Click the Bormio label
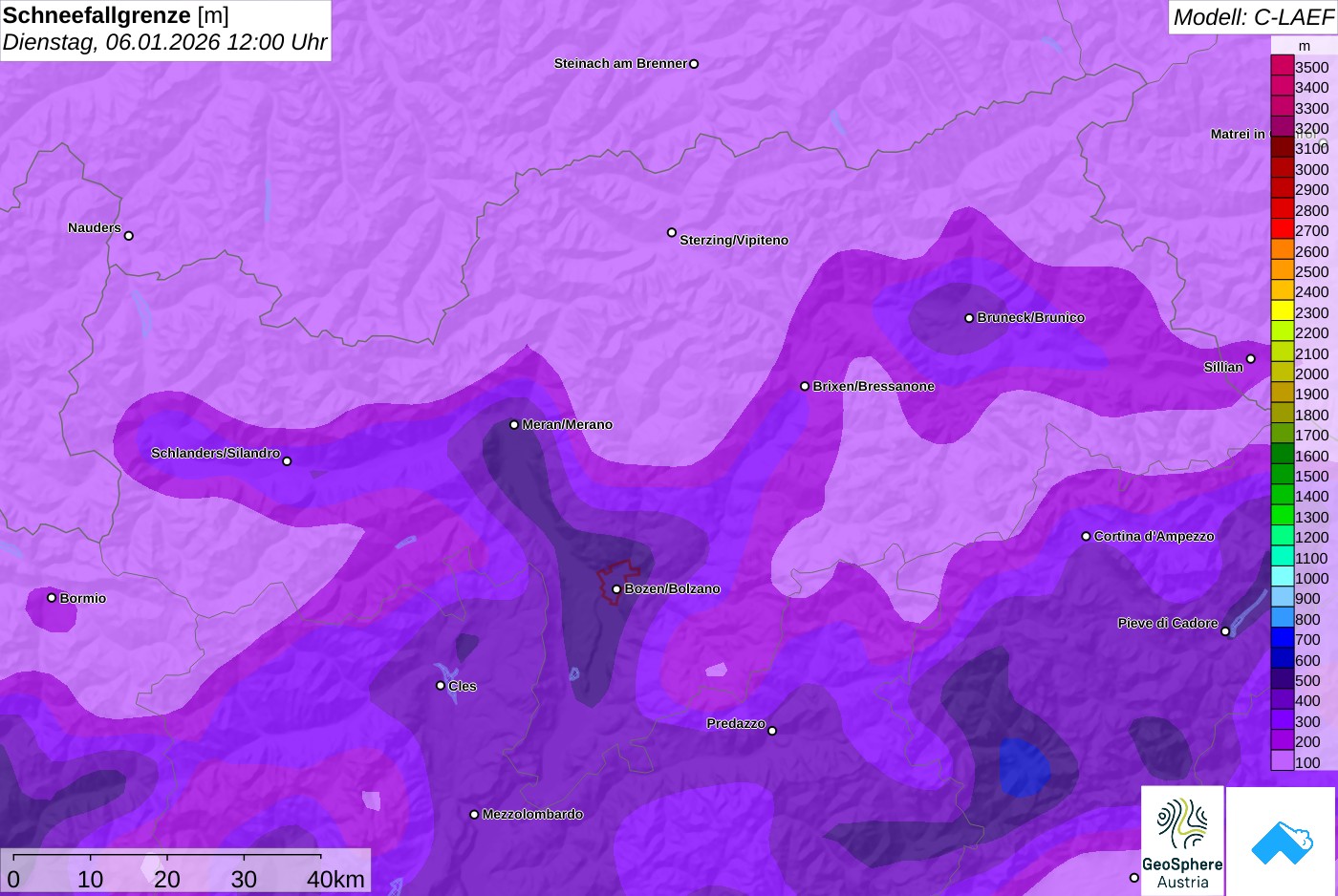 pos(83,598)
